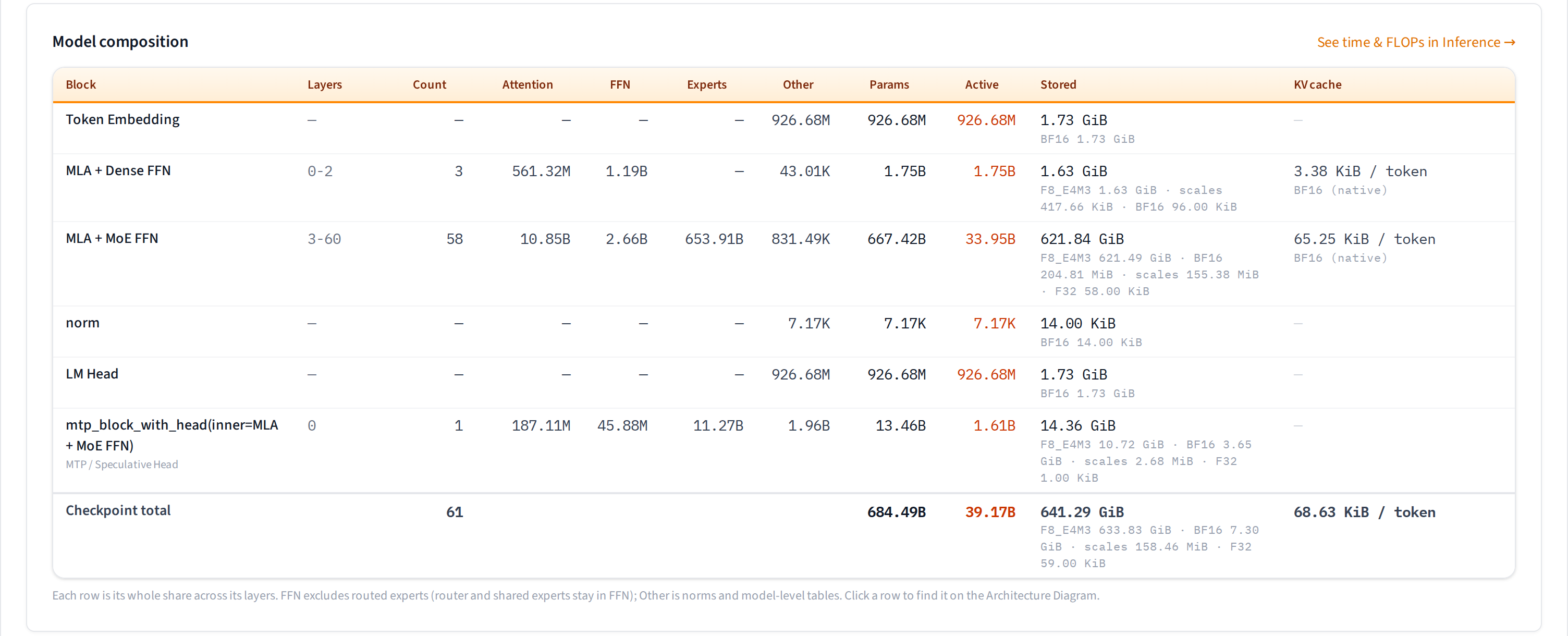Click the 11.27B experts value
Viewport: 1568px width, 636px height.
pos(718,425)
